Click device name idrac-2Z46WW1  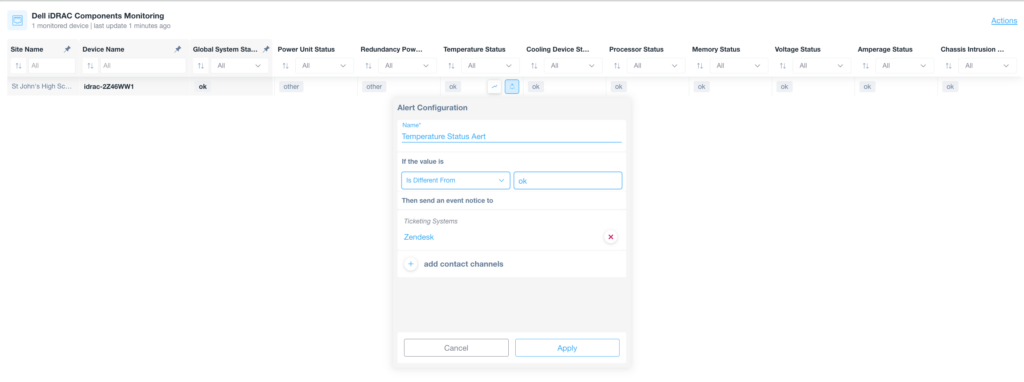click(109, 86)
